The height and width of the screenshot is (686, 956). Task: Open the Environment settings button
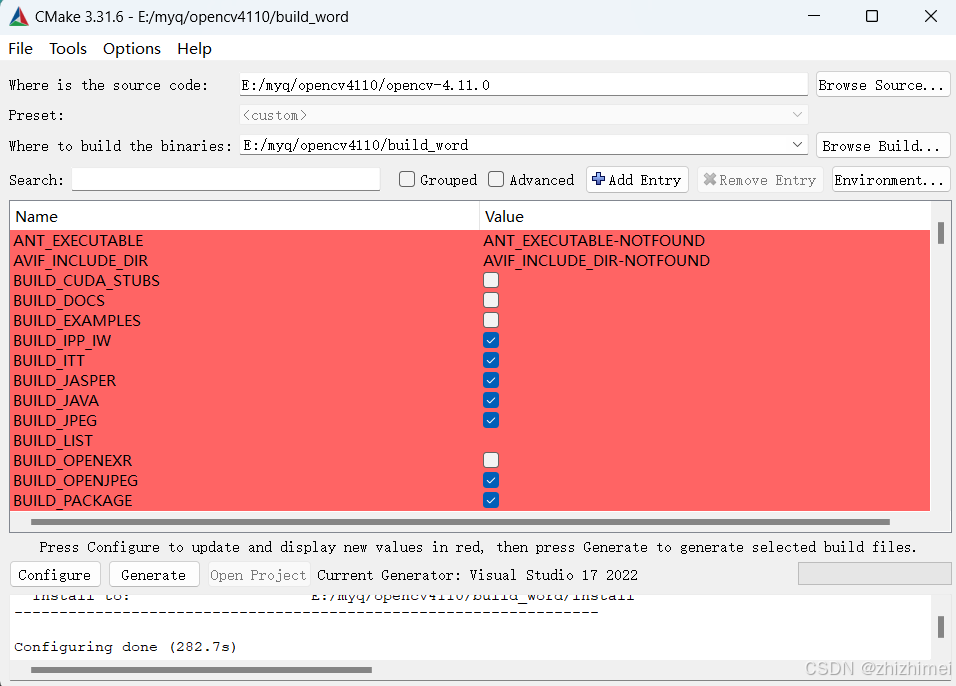(891, 180)
